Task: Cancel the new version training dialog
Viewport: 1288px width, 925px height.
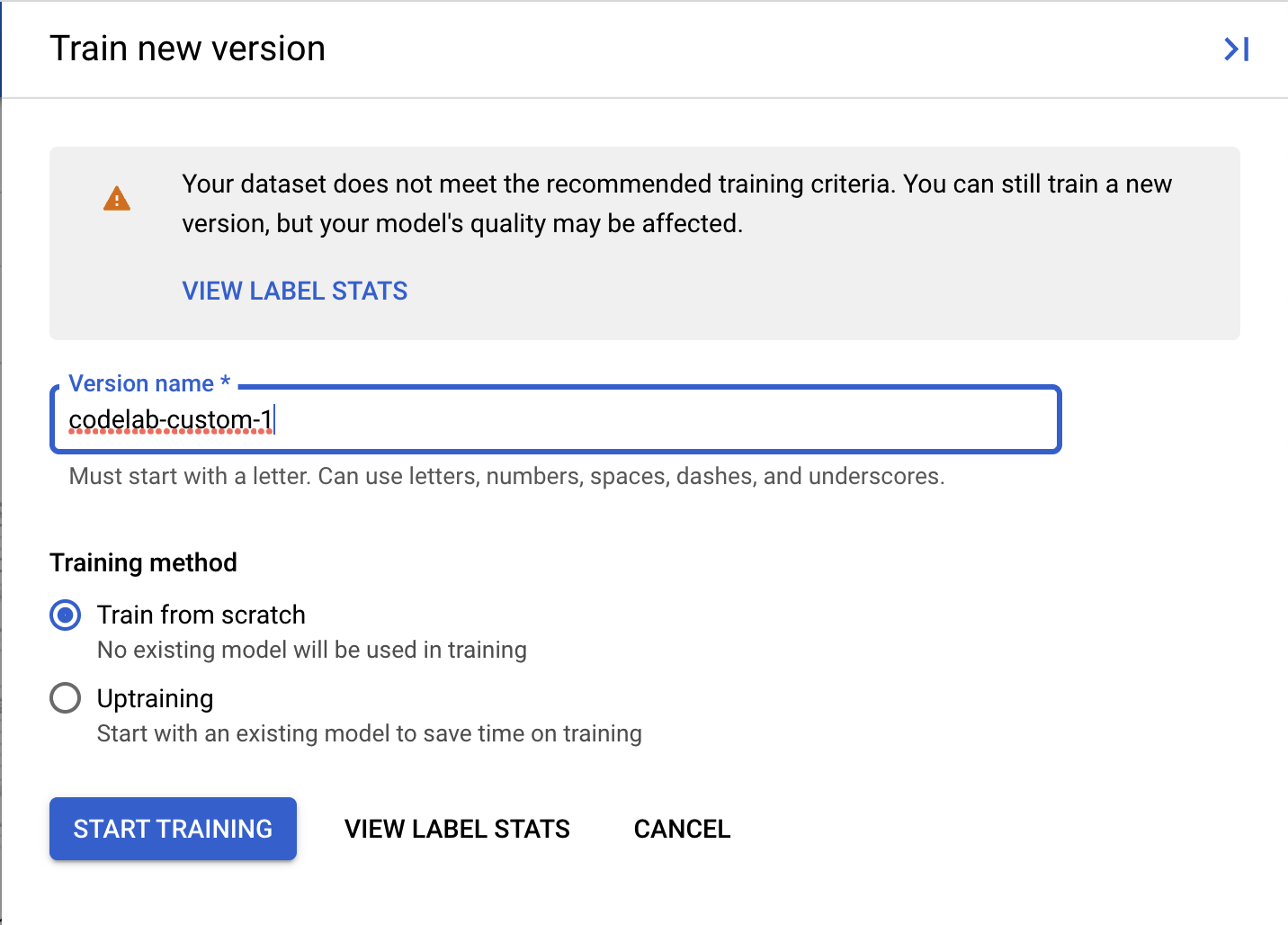Action: (682, 829)
